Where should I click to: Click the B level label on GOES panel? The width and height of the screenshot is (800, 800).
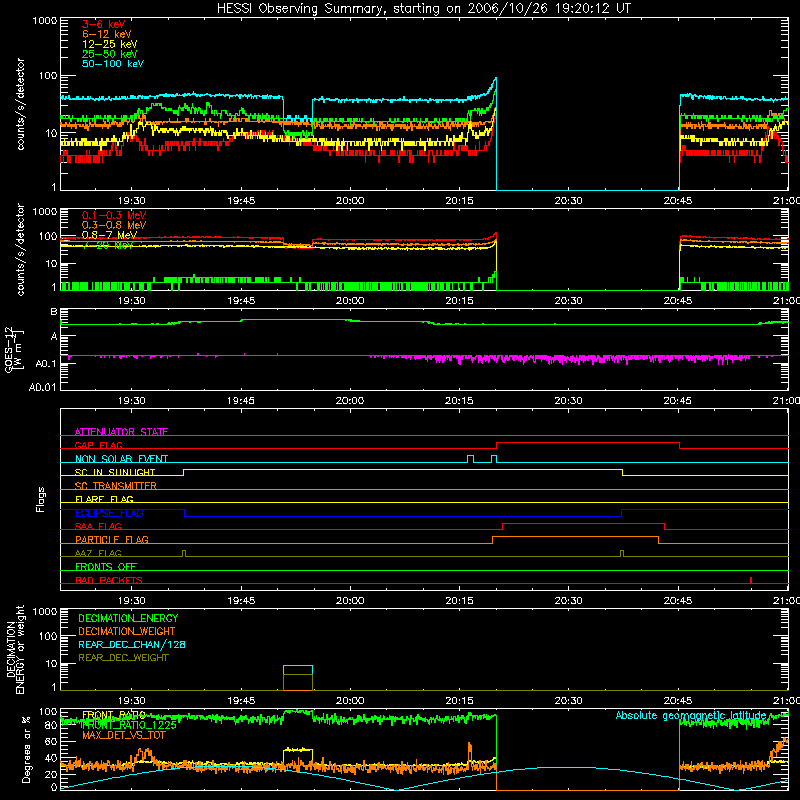pos(54,312)
